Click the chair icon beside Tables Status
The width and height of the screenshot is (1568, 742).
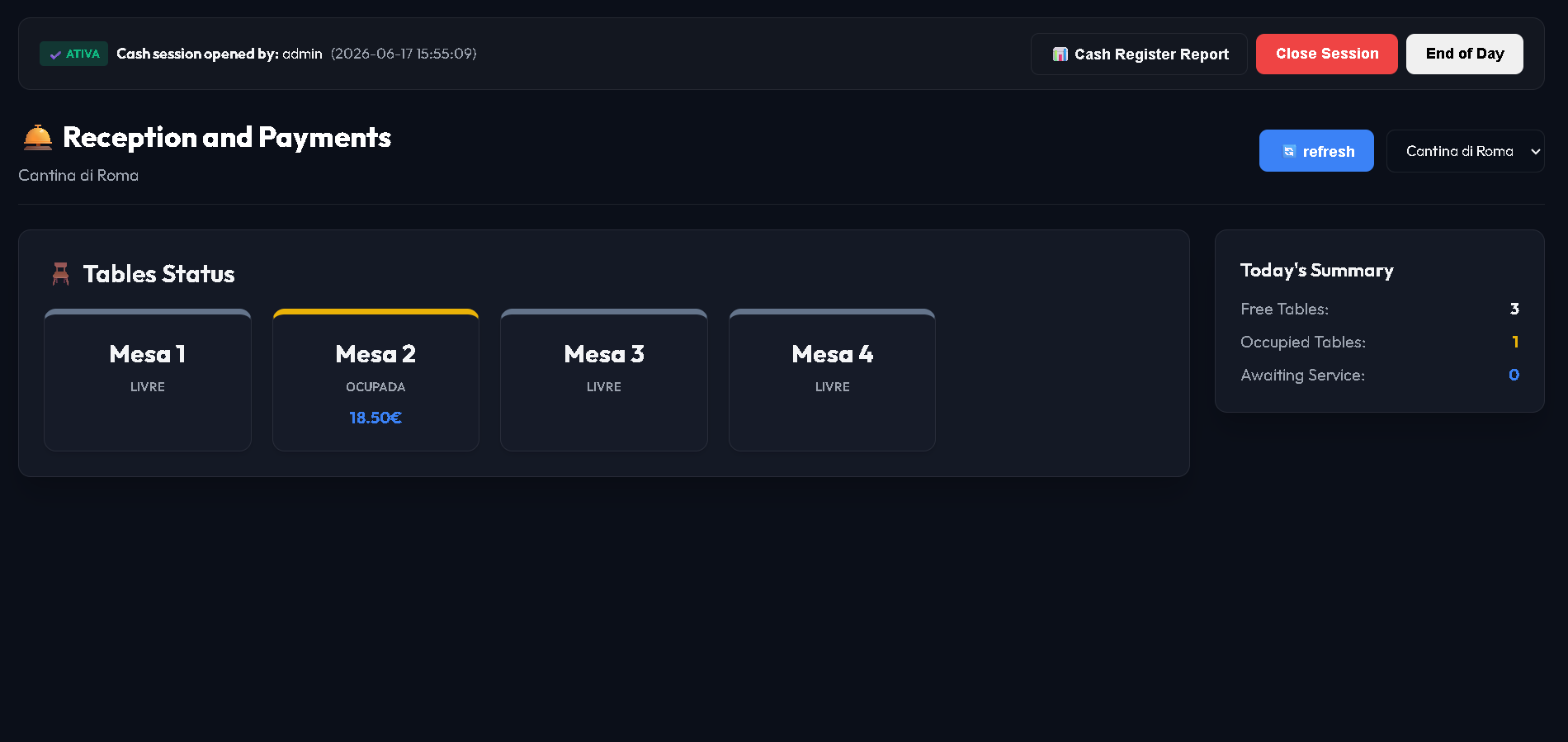pos(61,274)
